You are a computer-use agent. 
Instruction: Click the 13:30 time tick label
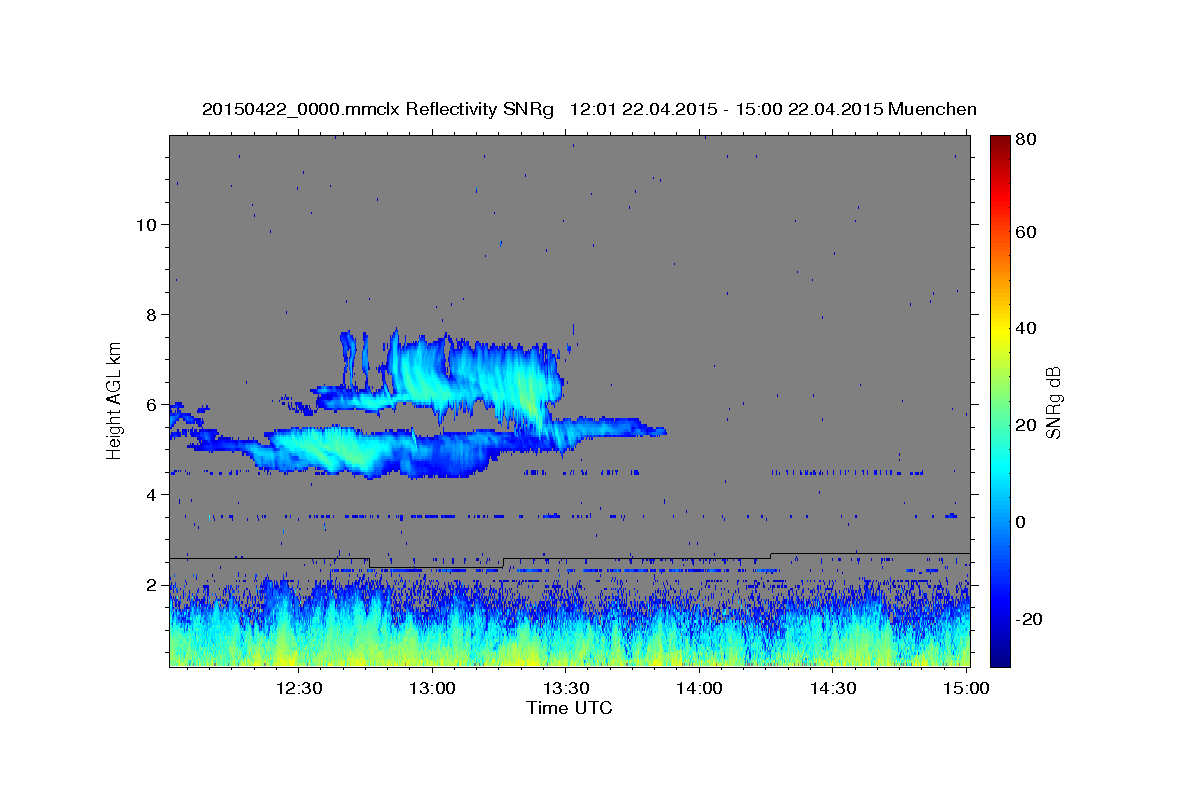click(x=565, y=688)
